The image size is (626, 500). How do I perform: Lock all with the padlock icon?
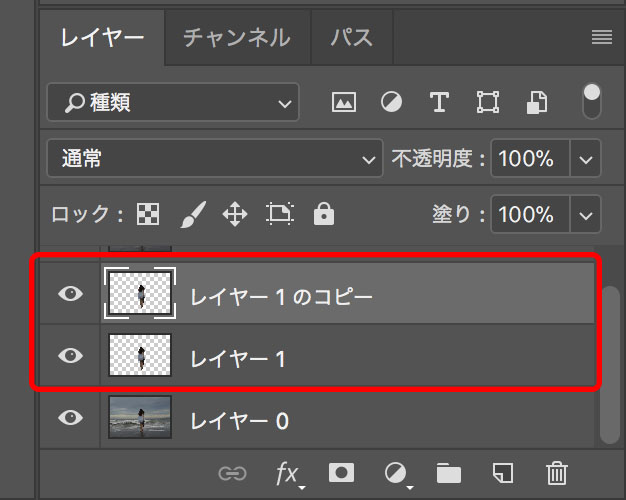pos(324,214)
